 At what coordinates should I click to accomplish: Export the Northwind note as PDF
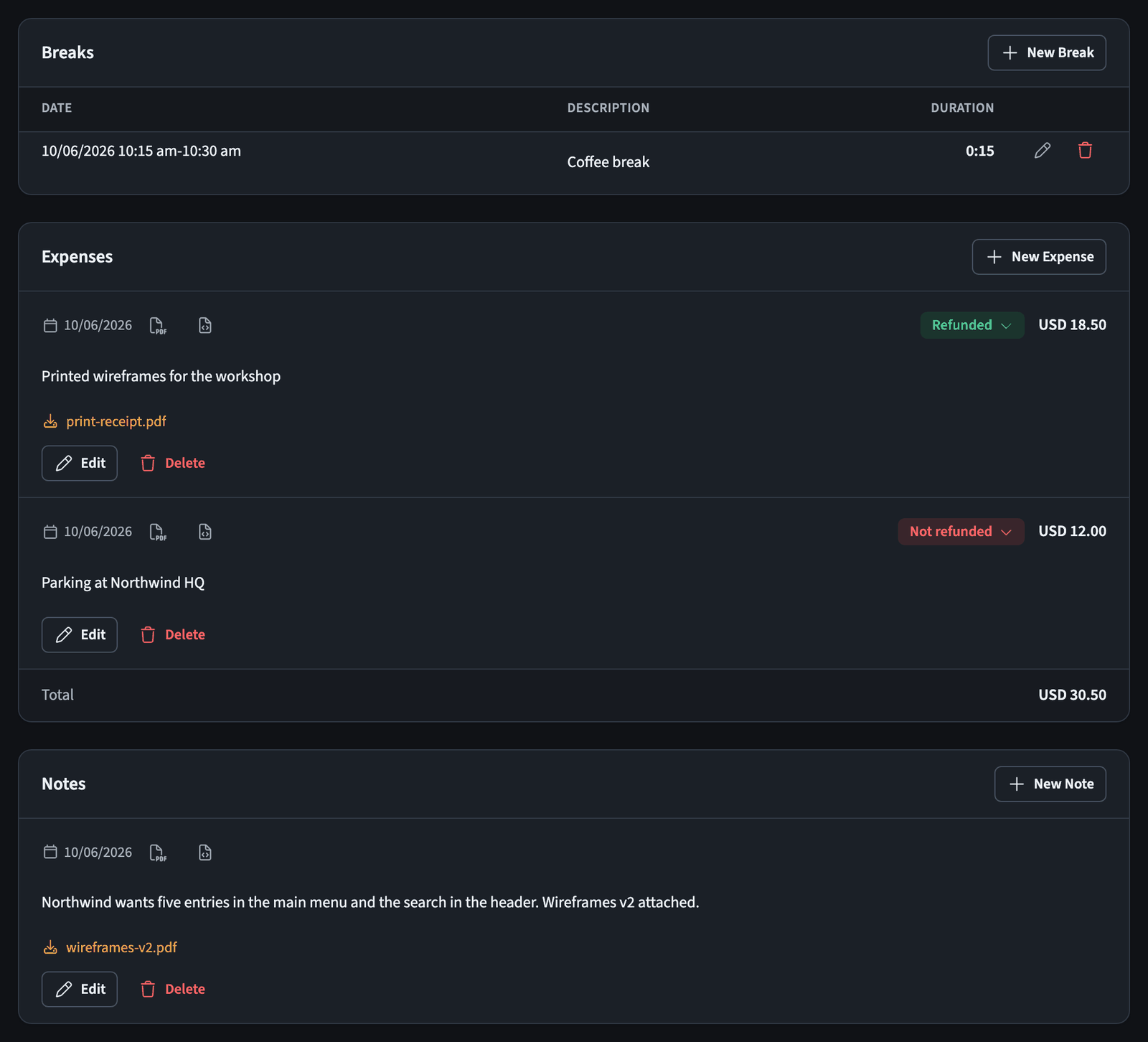point(158,853)
